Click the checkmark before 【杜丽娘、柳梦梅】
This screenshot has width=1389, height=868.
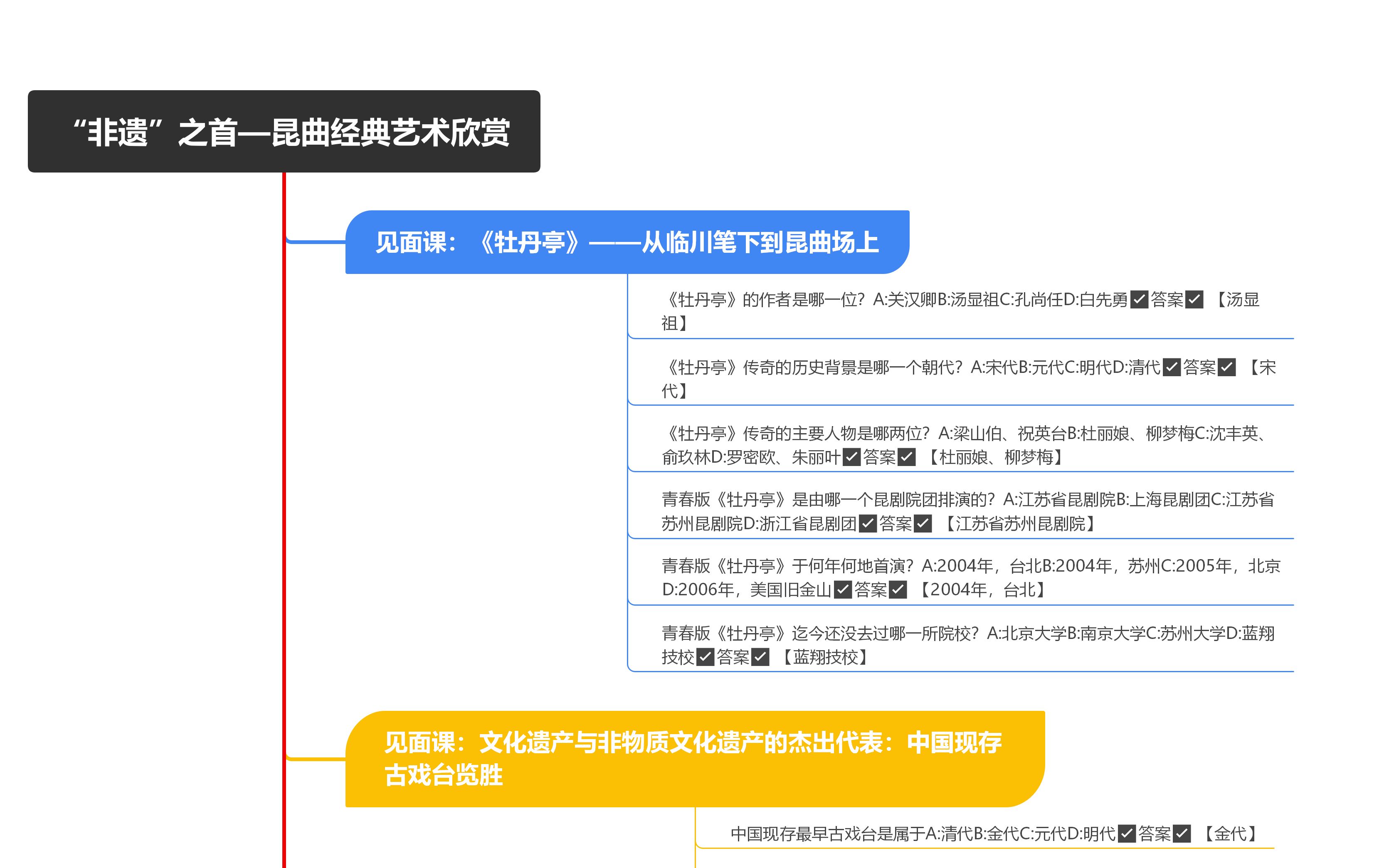907,458
